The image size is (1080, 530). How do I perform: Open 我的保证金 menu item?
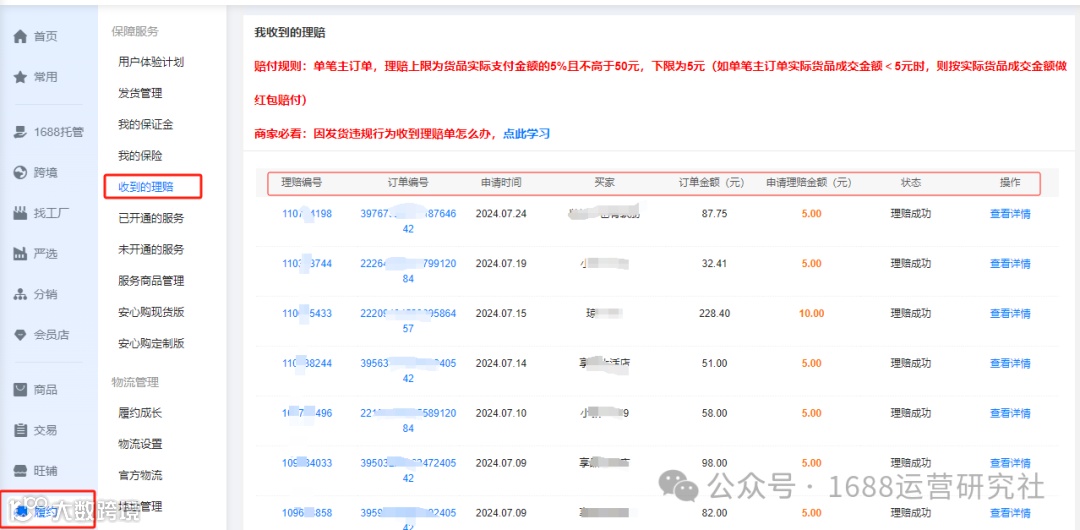point(145,125)
